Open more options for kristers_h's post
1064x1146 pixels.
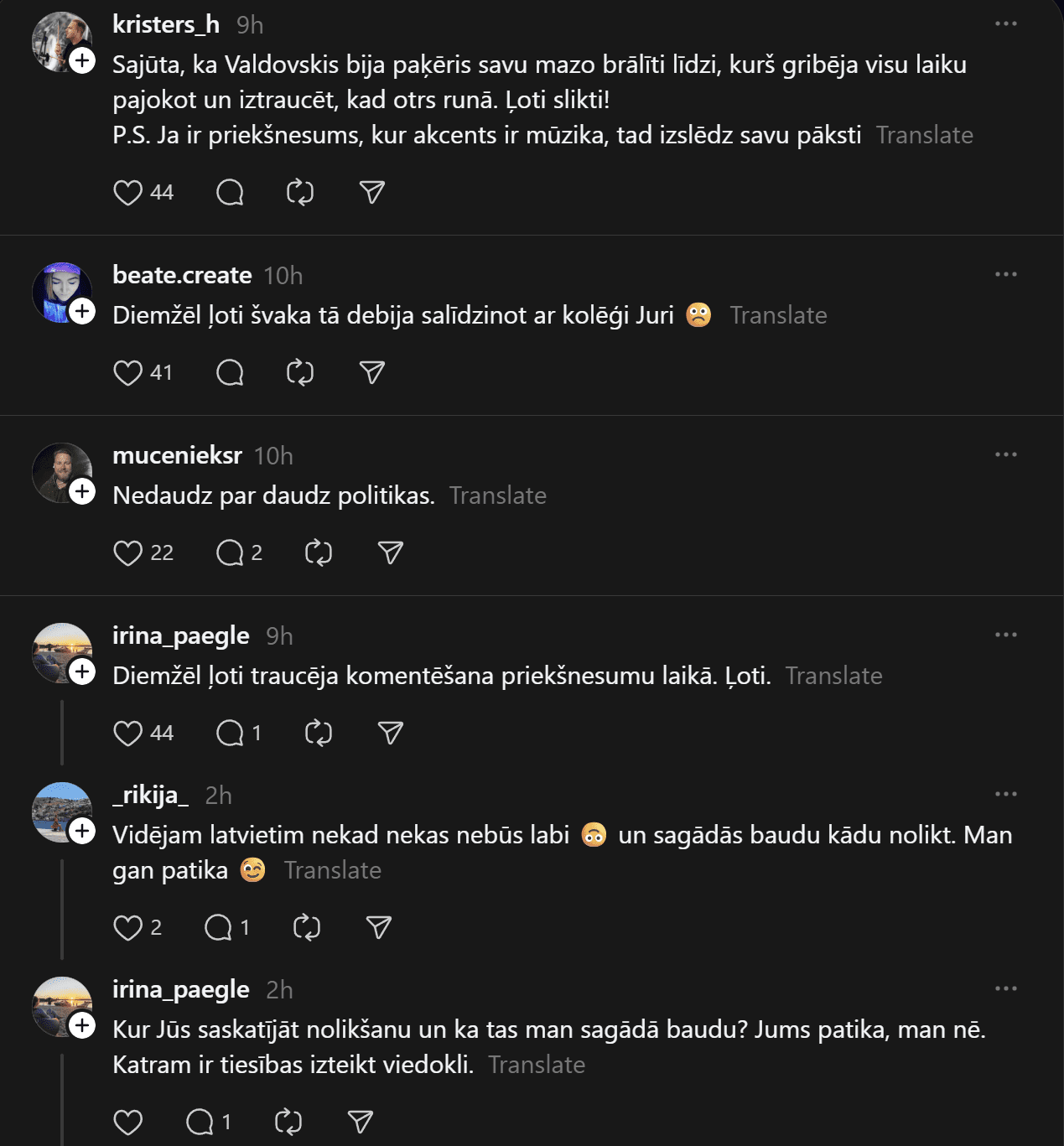(1005, 23)
